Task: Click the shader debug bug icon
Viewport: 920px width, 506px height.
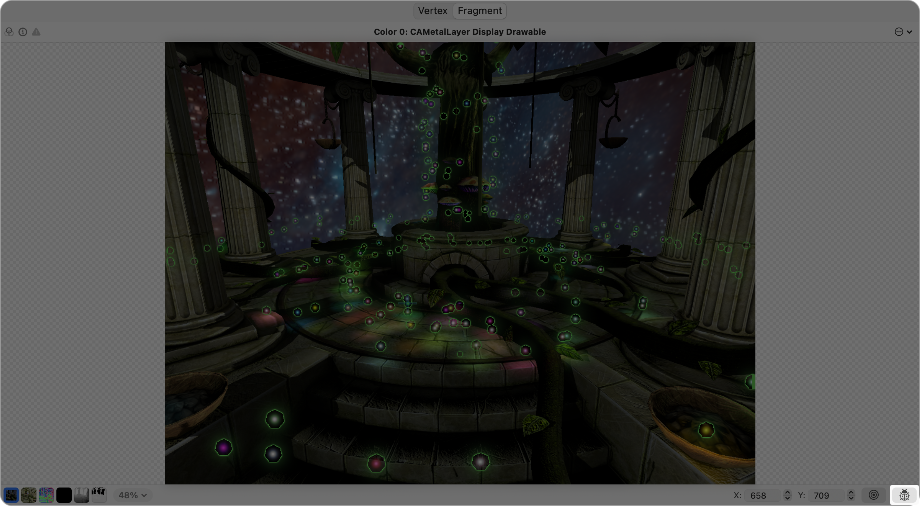Action: tap(904, 495)
